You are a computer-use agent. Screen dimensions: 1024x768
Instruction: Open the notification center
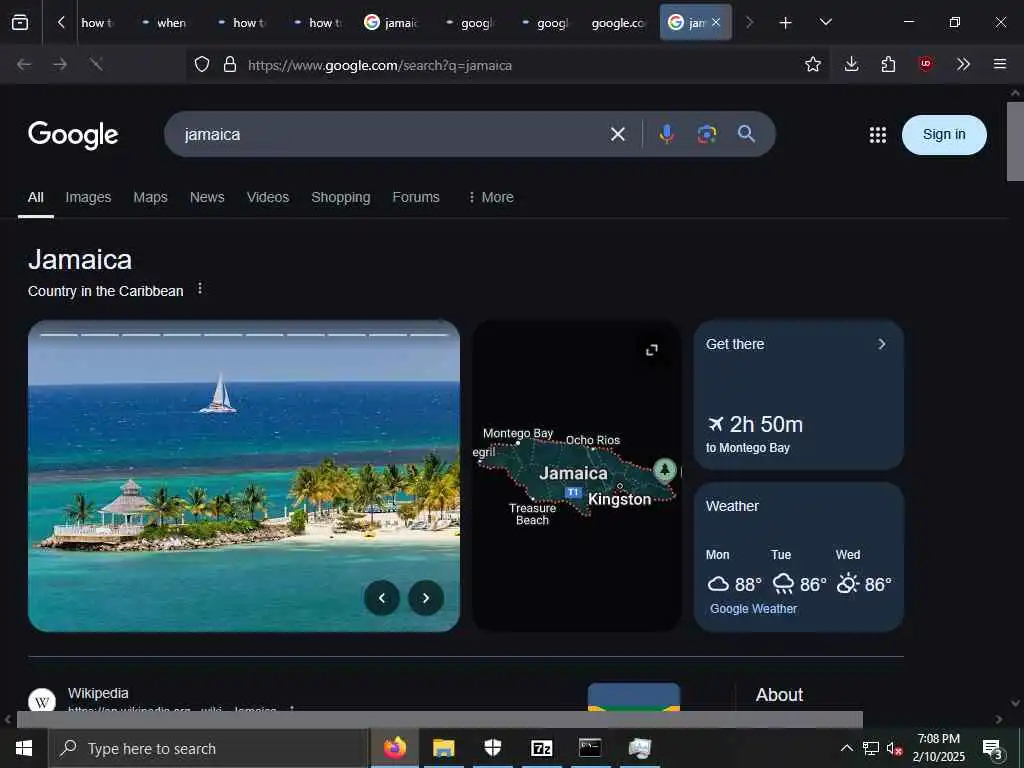992,749
